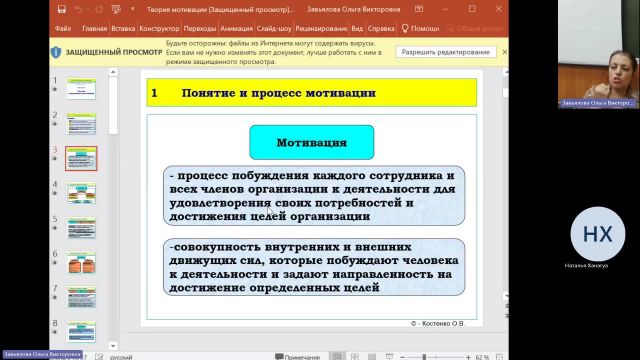Click the first definition text box about процесс побуждения
The image size is (640, 360).
[313, 196]
